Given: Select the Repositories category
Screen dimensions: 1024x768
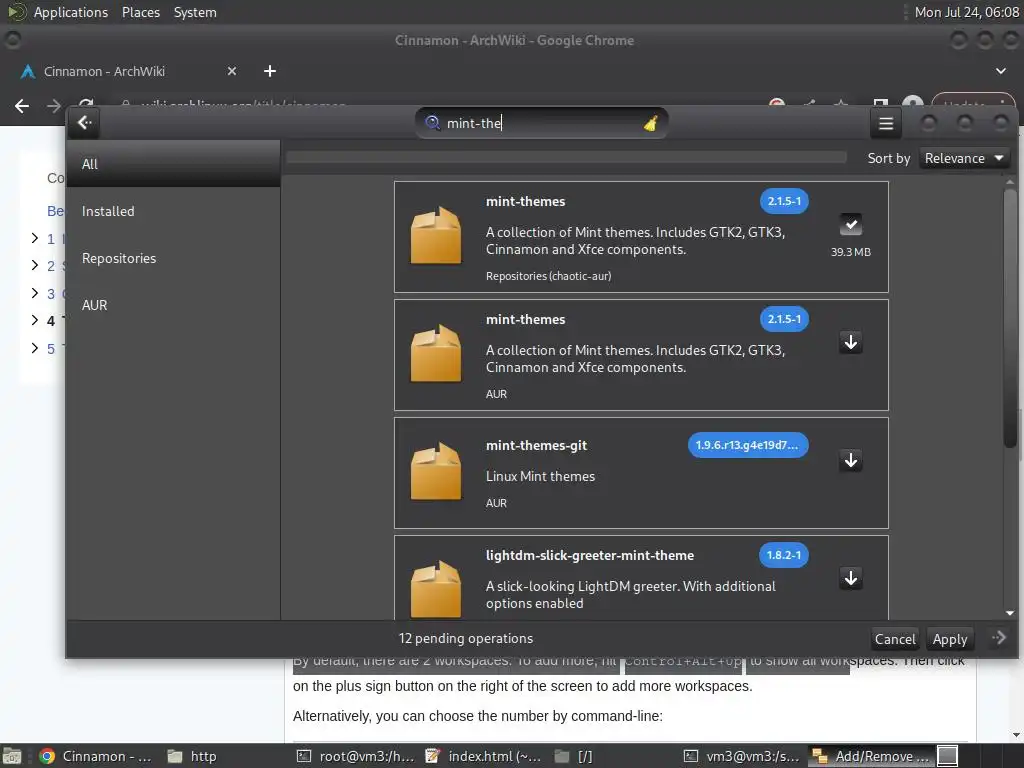Looking at the screenshot, I should pos(173,258).
